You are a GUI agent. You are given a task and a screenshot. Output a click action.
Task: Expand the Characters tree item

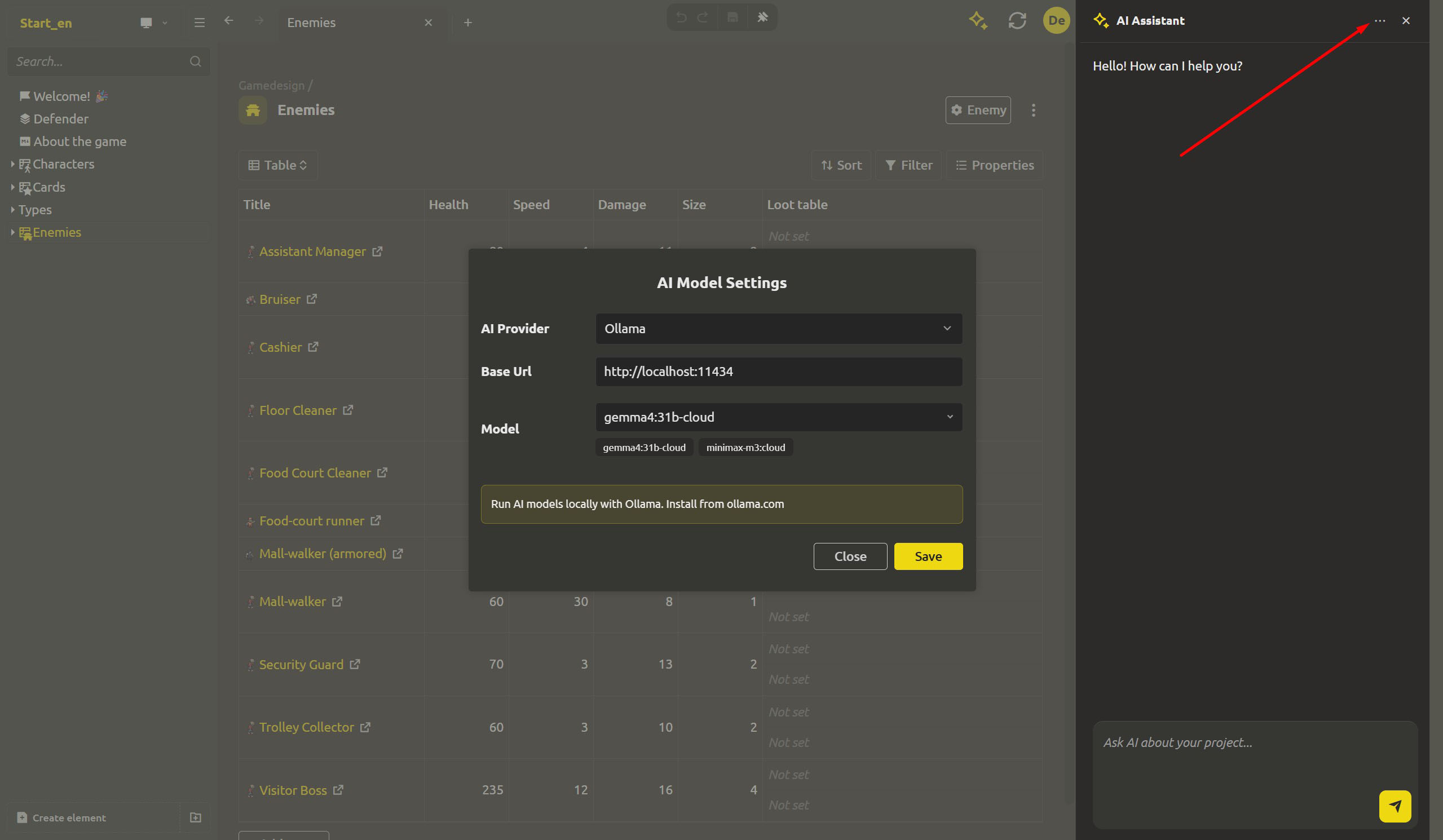[12, 163]
